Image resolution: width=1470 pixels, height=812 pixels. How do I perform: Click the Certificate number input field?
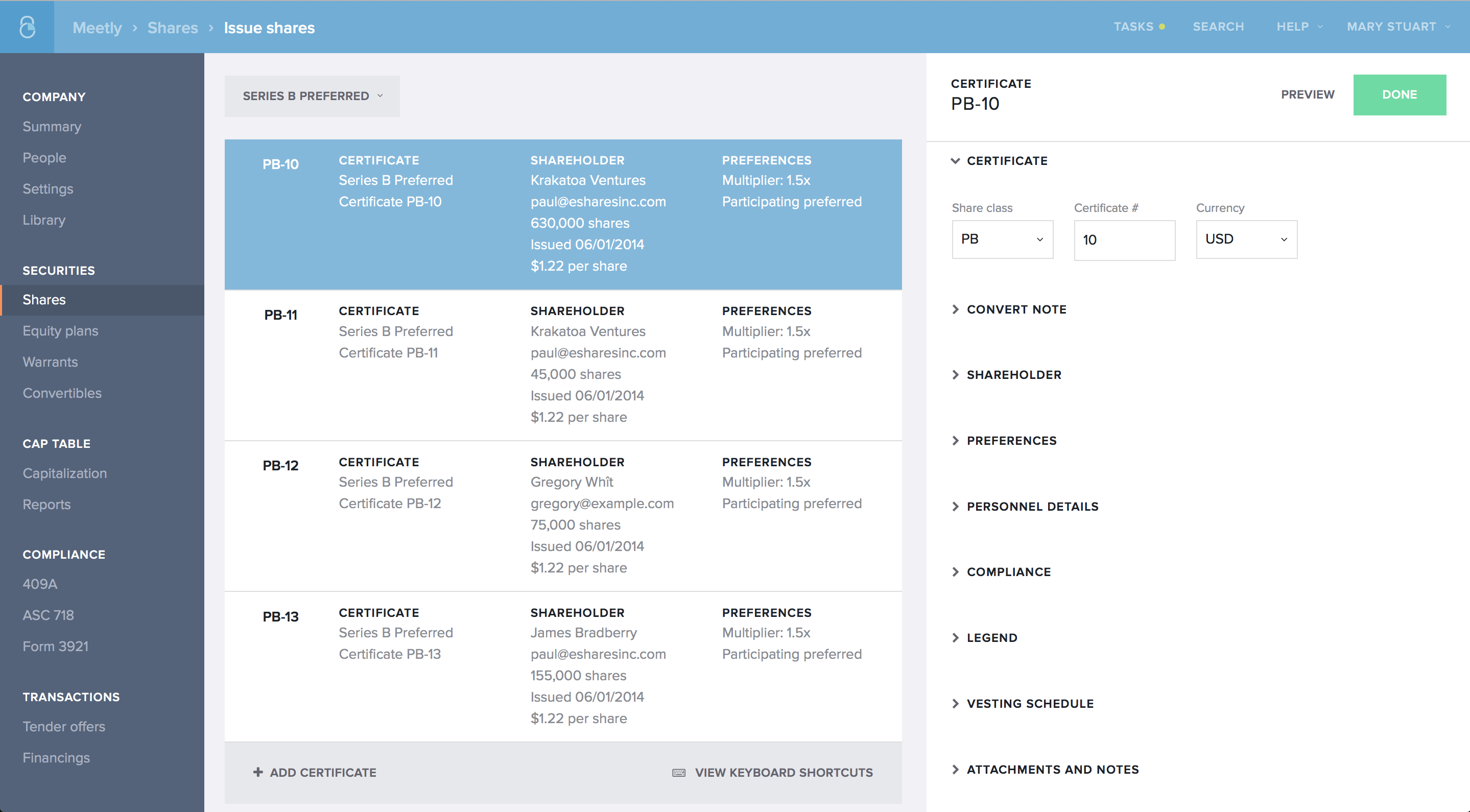point(1124,240)
